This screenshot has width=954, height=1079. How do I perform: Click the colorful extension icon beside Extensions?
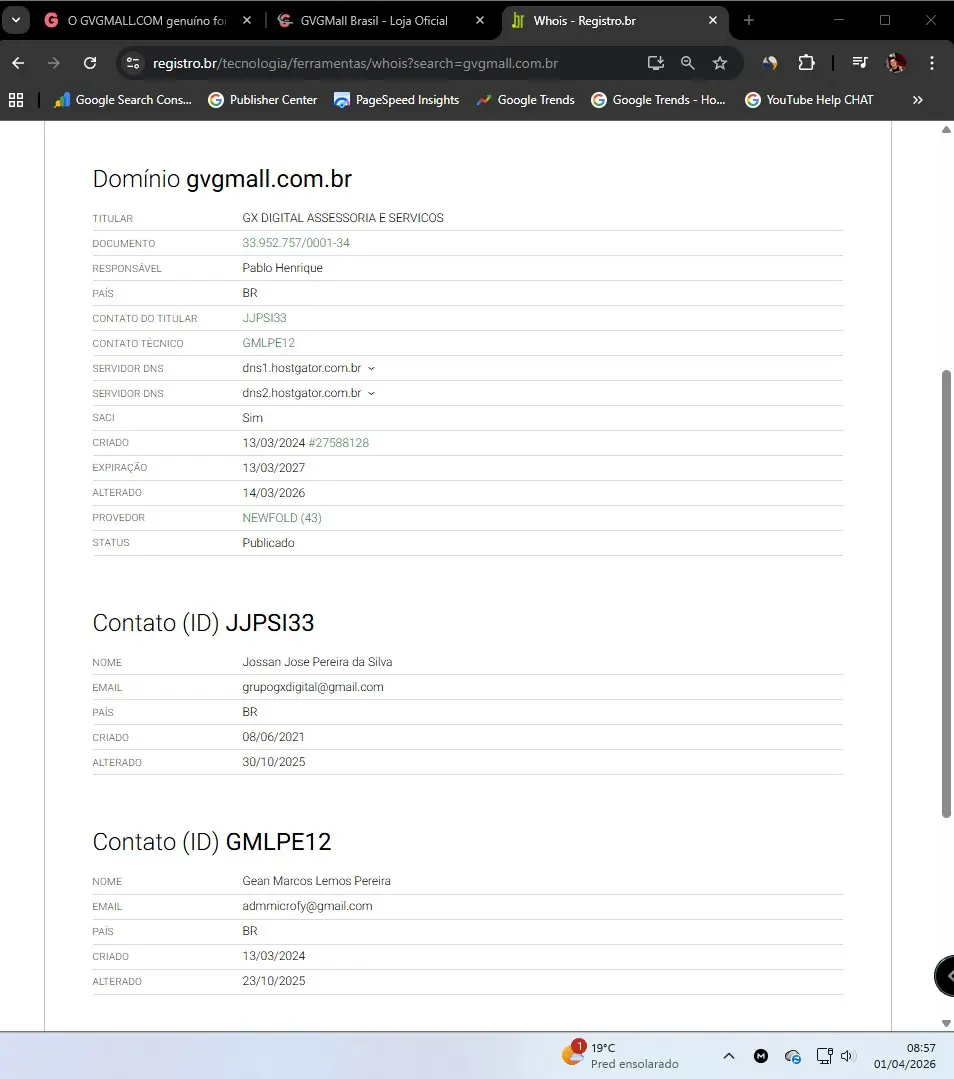click(x=770, y=63)
